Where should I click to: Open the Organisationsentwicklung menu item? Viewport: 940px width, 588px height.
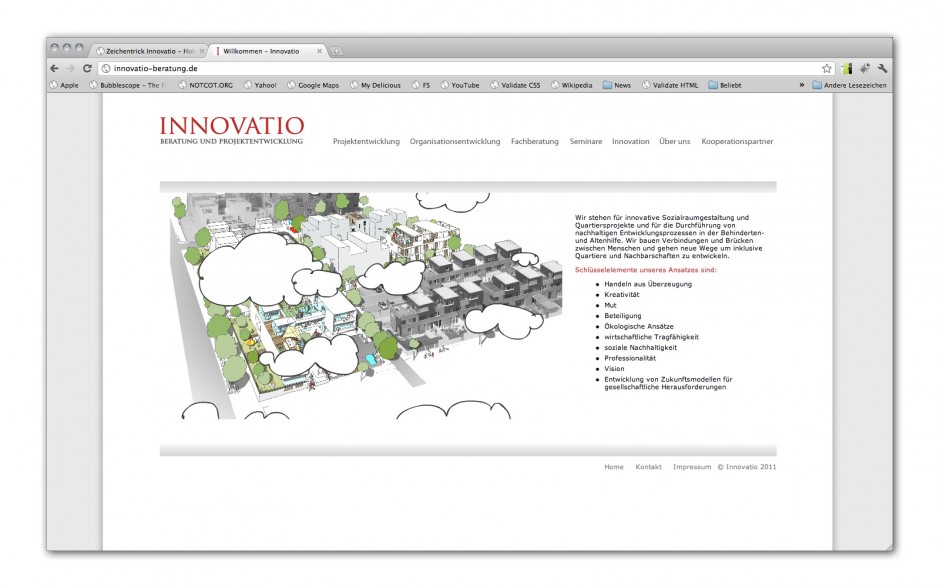coord(455,141)
